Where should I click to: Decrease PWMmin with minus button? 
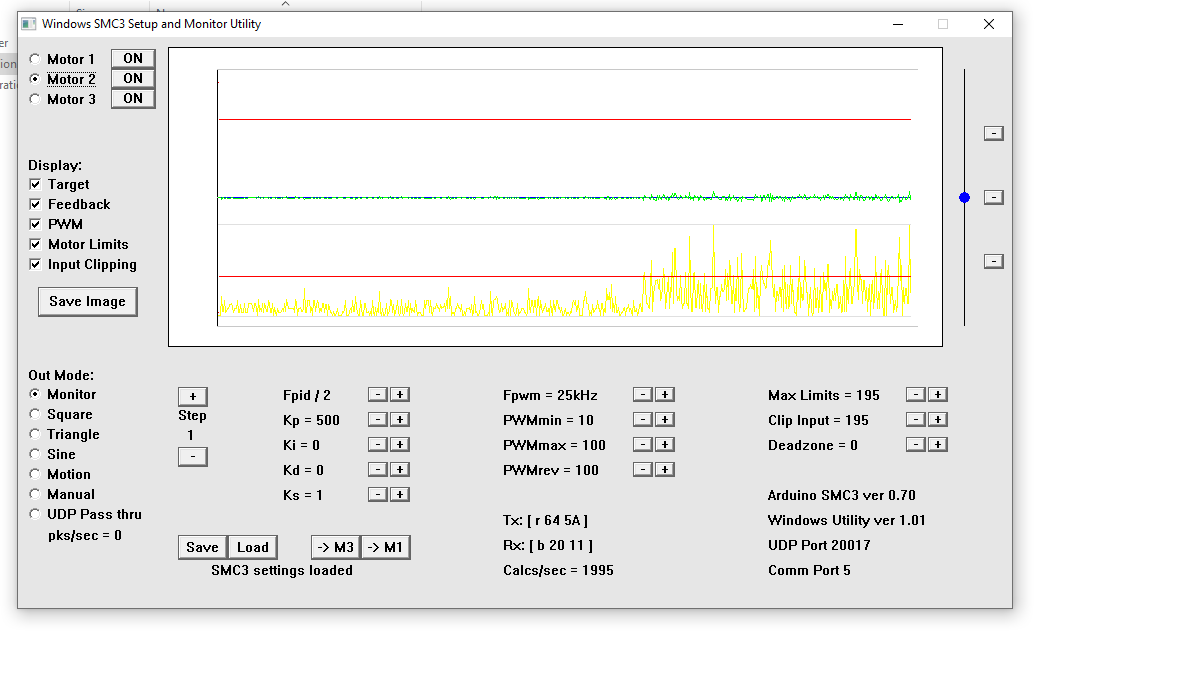point(643,419)
